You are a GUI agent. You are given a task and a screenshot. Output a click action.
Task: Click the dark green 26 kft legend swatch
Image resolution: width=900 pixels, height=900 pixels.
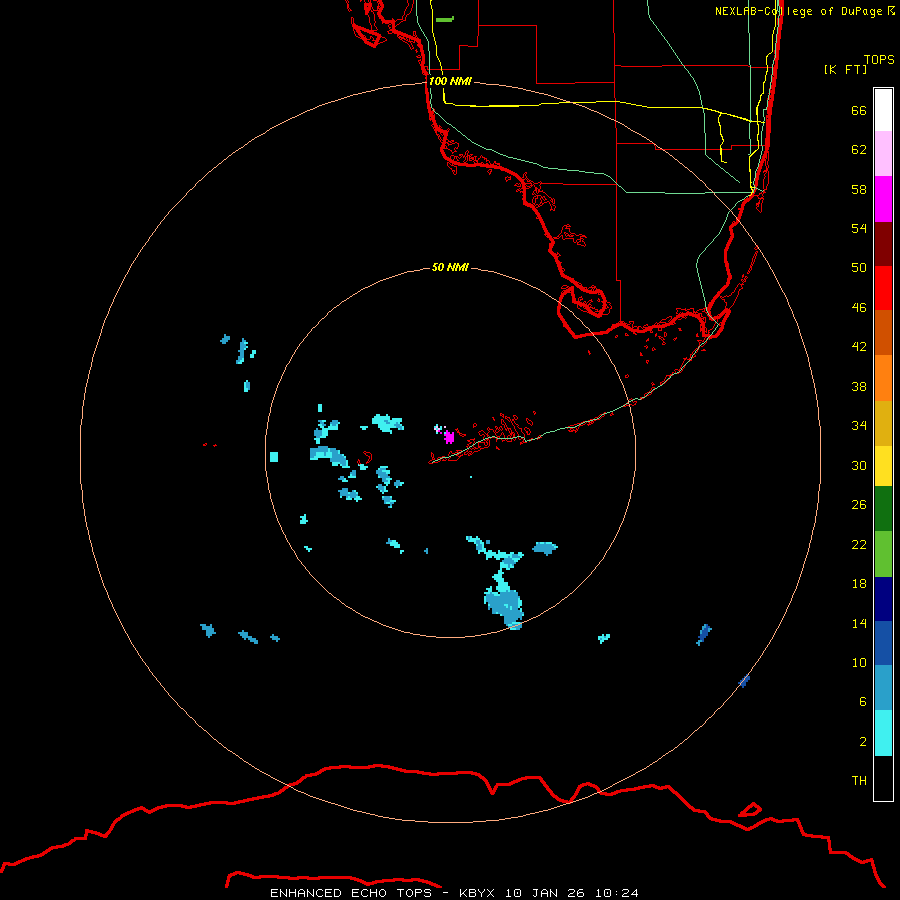click(883, 509)
